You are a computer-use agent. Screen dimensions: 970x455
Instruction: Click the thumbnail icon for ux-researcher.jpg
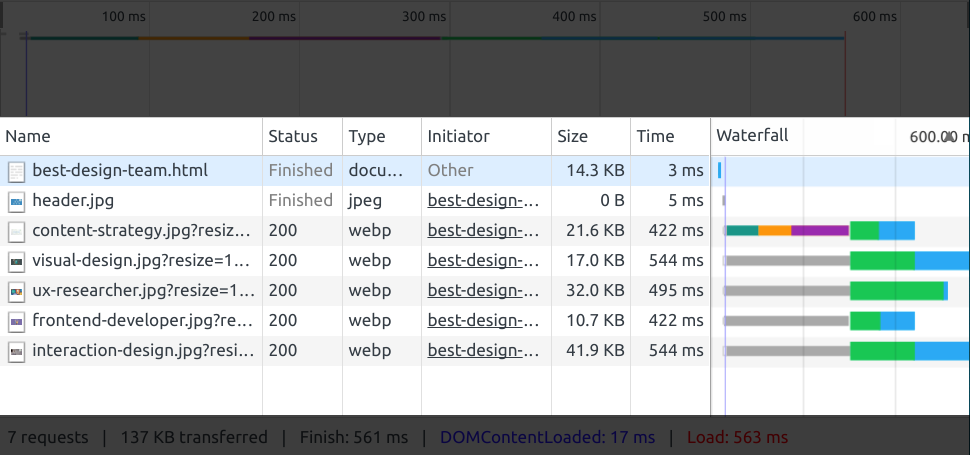pyautogui.click(x=16, y=292)
